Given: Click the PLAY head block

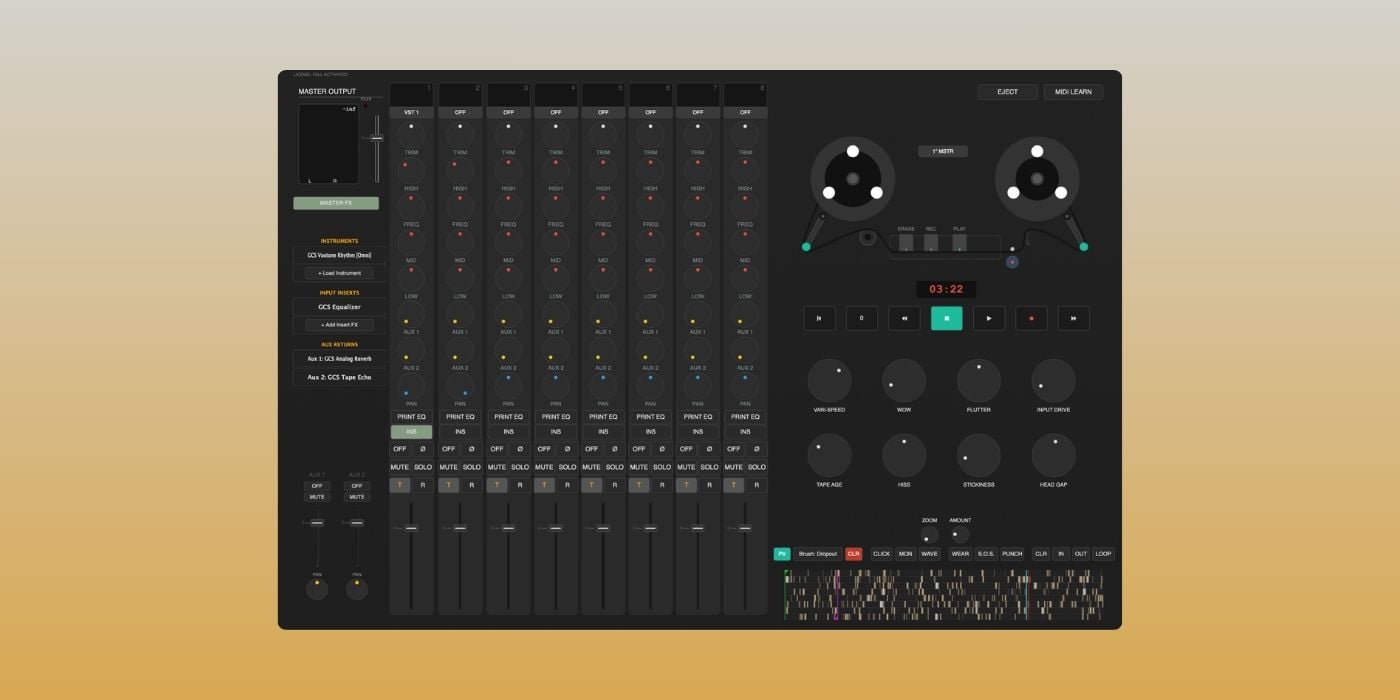Looking at the screenshot, I should coord(959,242).
